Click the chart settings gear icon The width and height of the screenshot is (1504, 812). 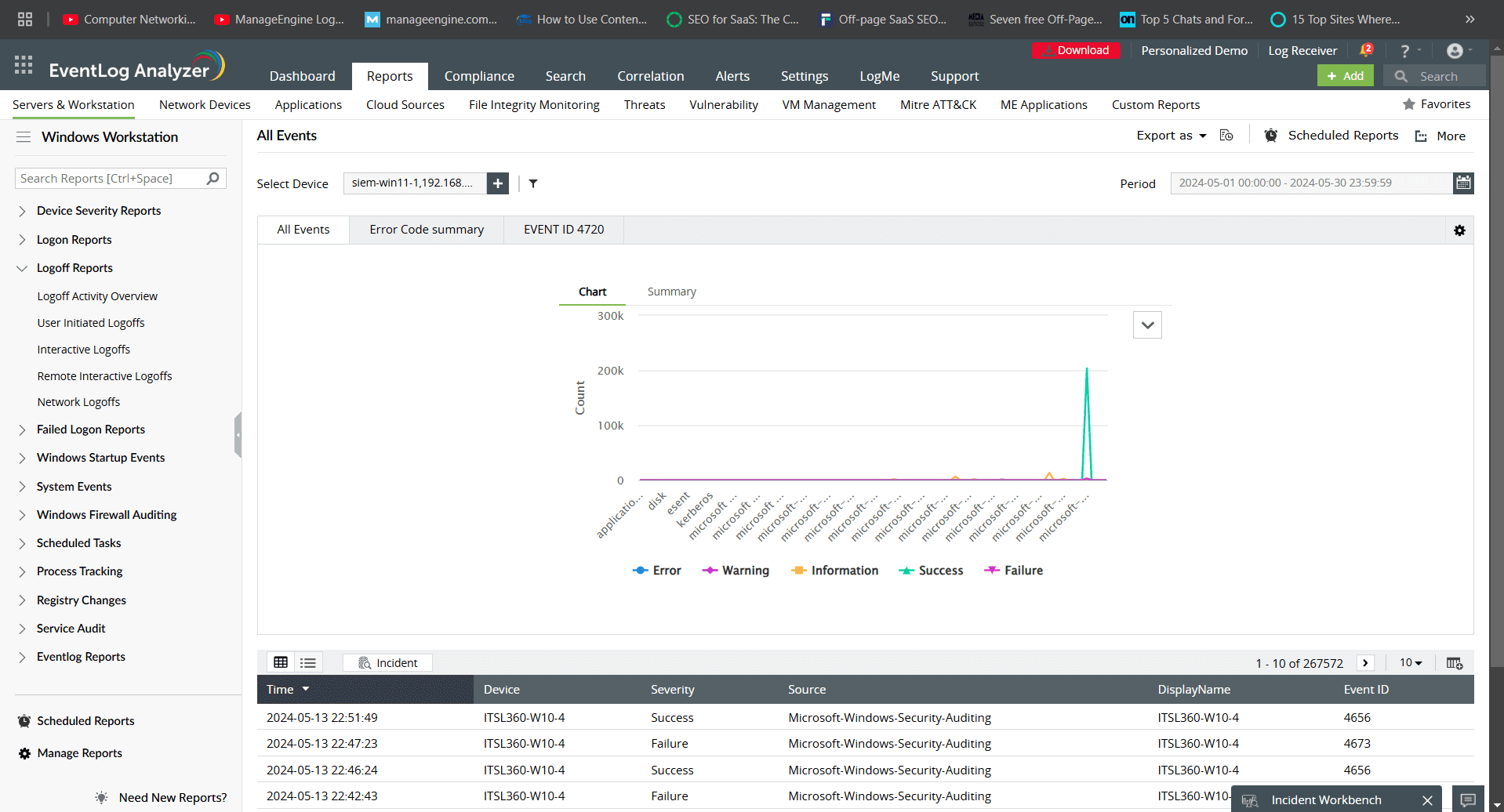point(1459,230)
